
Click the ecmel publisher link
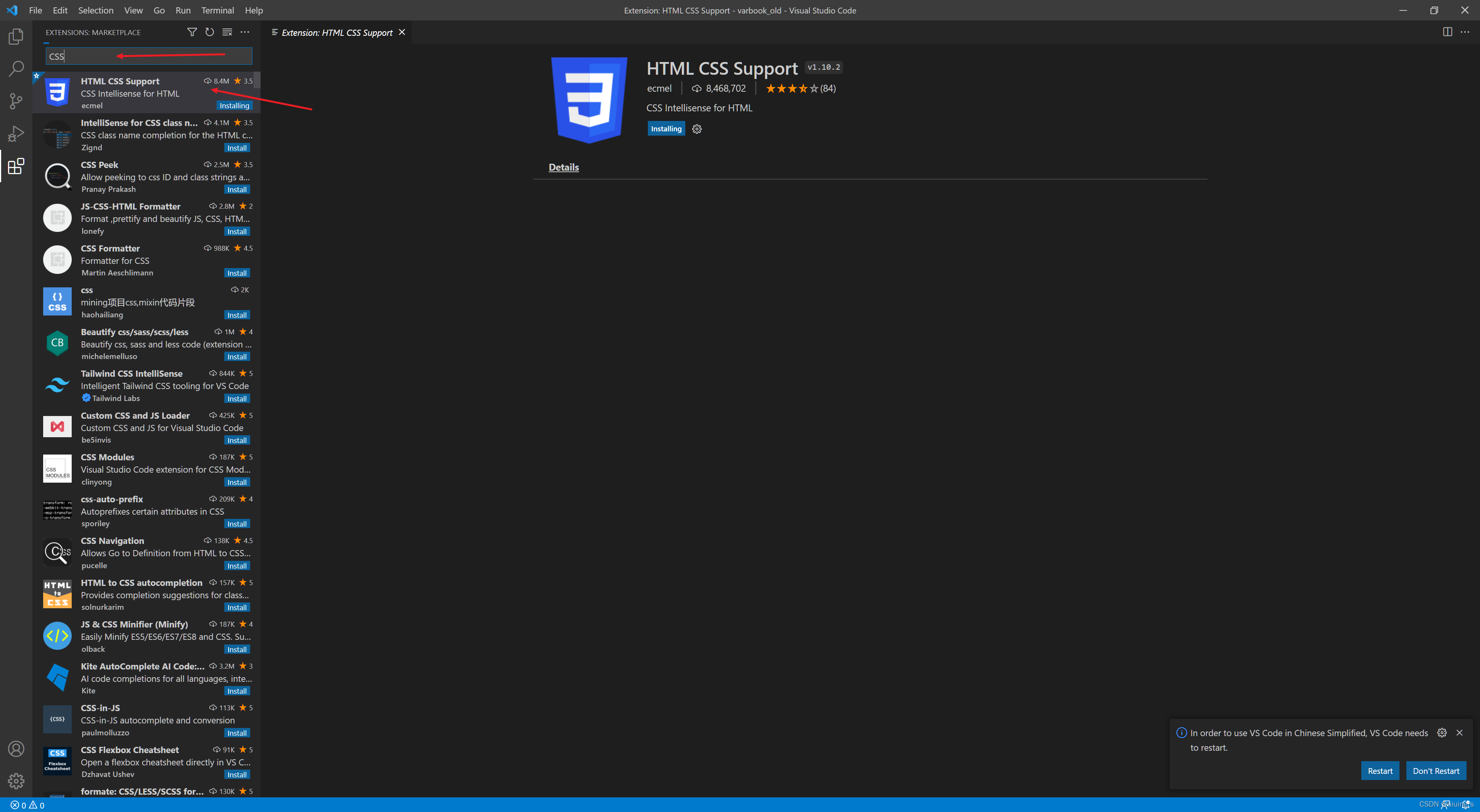pyautogui.click(x=659, y=89)
